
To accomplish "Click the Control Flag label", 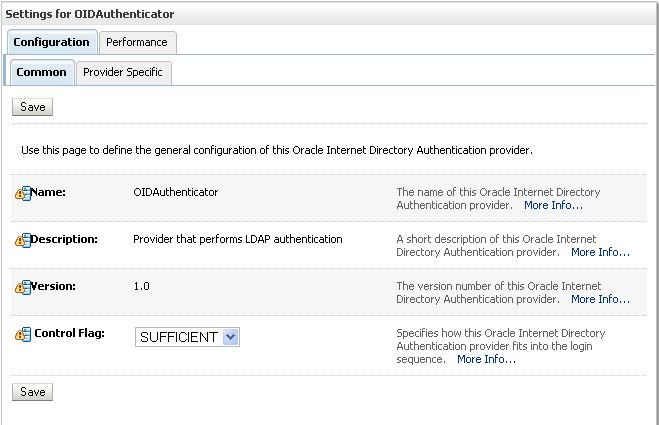I will pyautogui.click(x=69, y=333).
